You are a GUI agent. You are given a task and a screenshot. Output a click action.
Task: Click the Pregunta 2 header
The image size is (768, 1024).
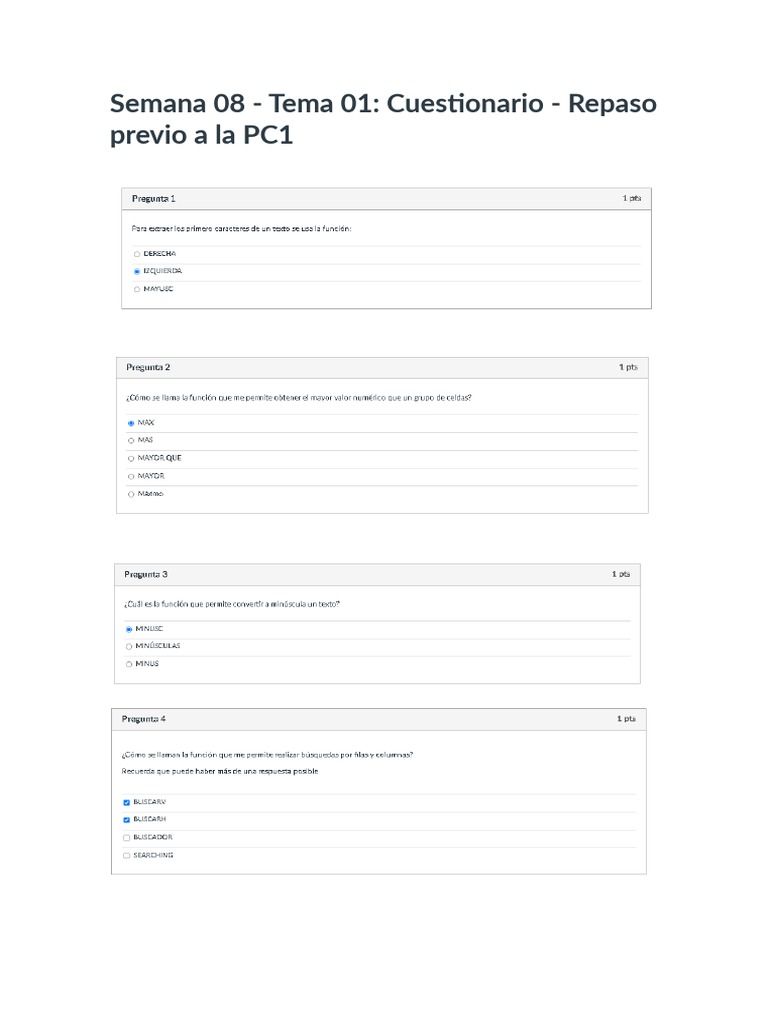(x=148, y=367)
